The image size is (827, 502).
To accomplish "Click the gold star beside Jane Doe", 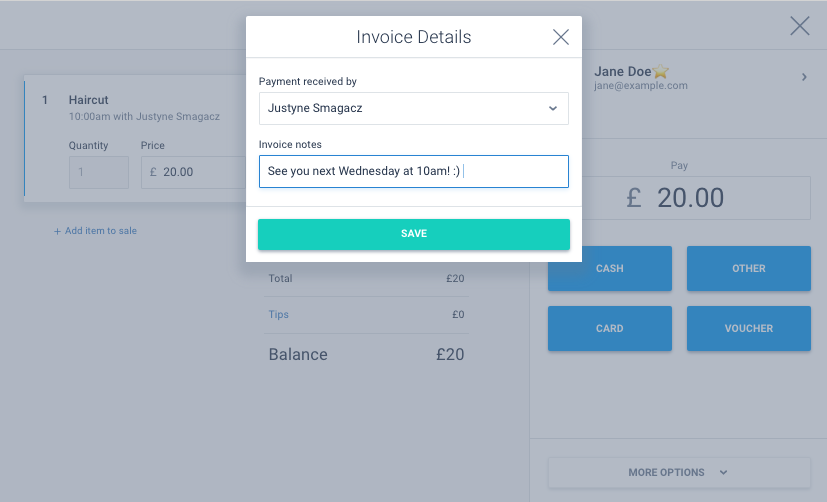I will pos(661,72).
